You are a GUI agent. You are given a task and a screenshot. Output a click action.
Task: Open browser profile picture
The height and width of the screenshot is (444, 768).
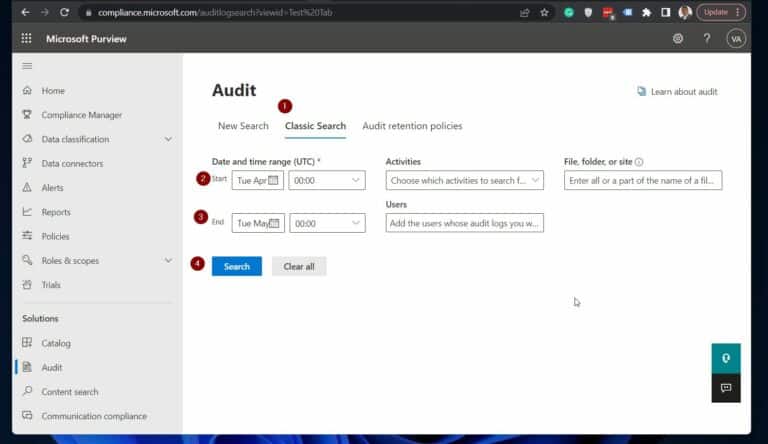coord(685,13)
